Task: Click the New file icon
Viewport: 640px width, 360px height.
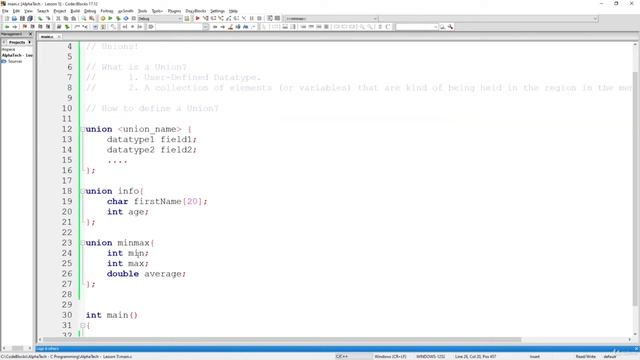Action: click(x=7, y=18)
